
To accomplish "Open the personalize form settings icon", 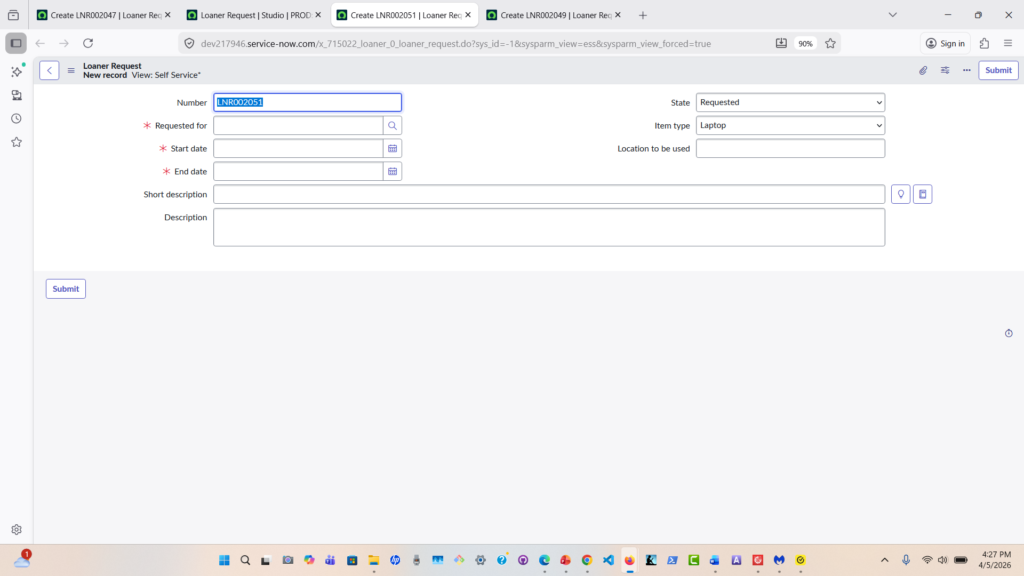I will tap(945, 70).
